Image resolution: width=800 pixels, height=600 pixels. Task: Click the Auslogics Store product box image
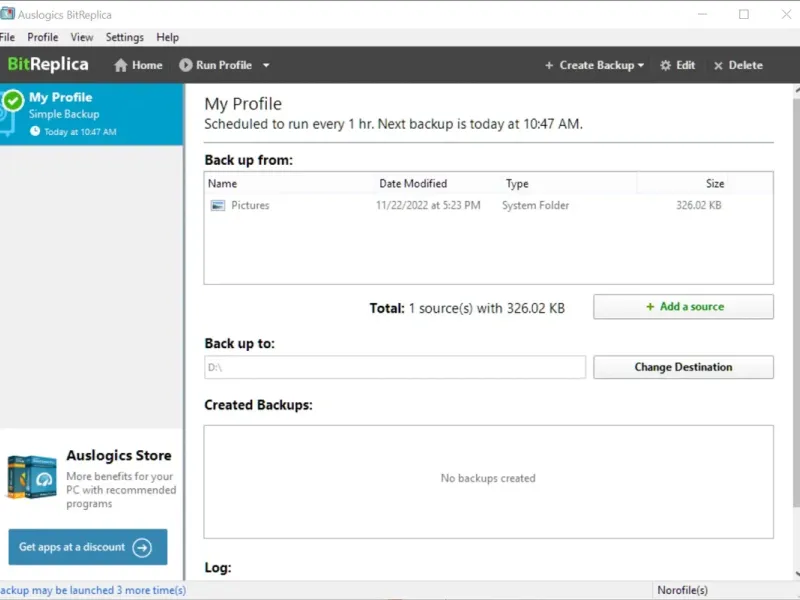(32, 477)
